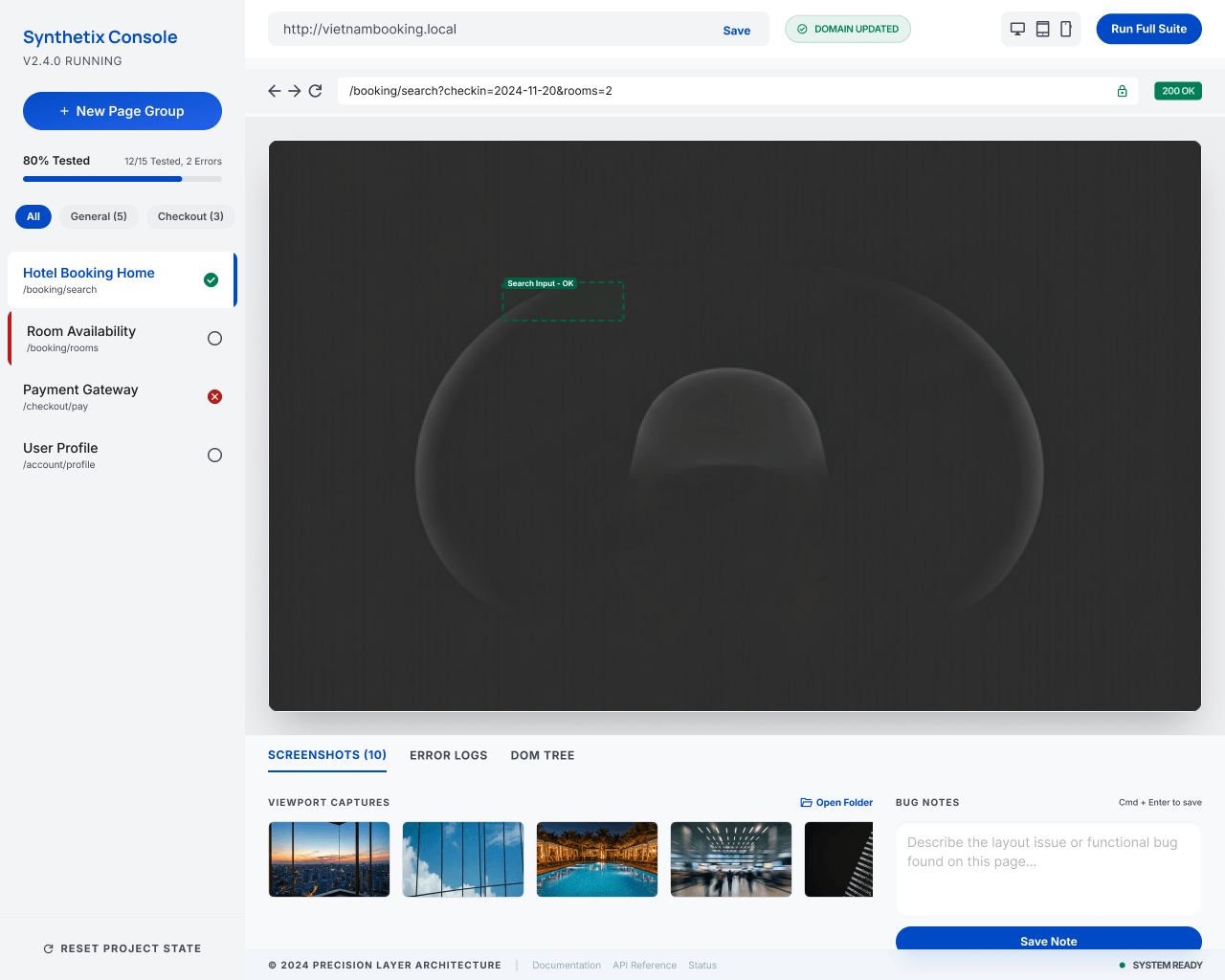
Task: Click the 80% tested progress bar
Action: (122, 179)
